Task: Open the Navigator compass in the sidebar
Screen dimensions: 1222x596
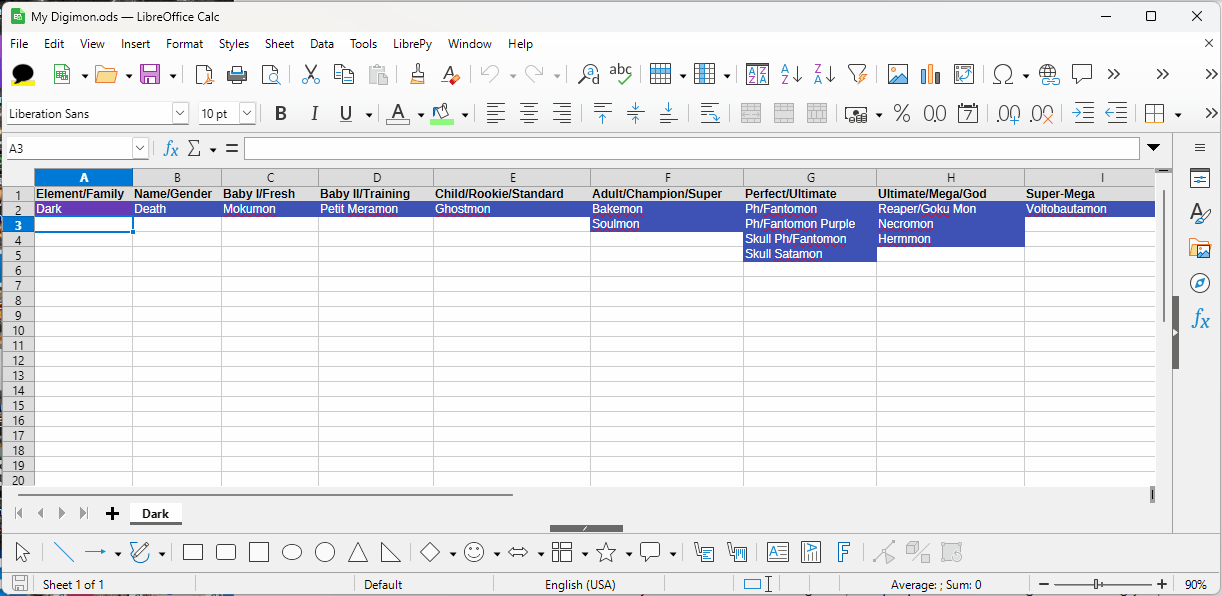Action: [x=1200, y=284]
